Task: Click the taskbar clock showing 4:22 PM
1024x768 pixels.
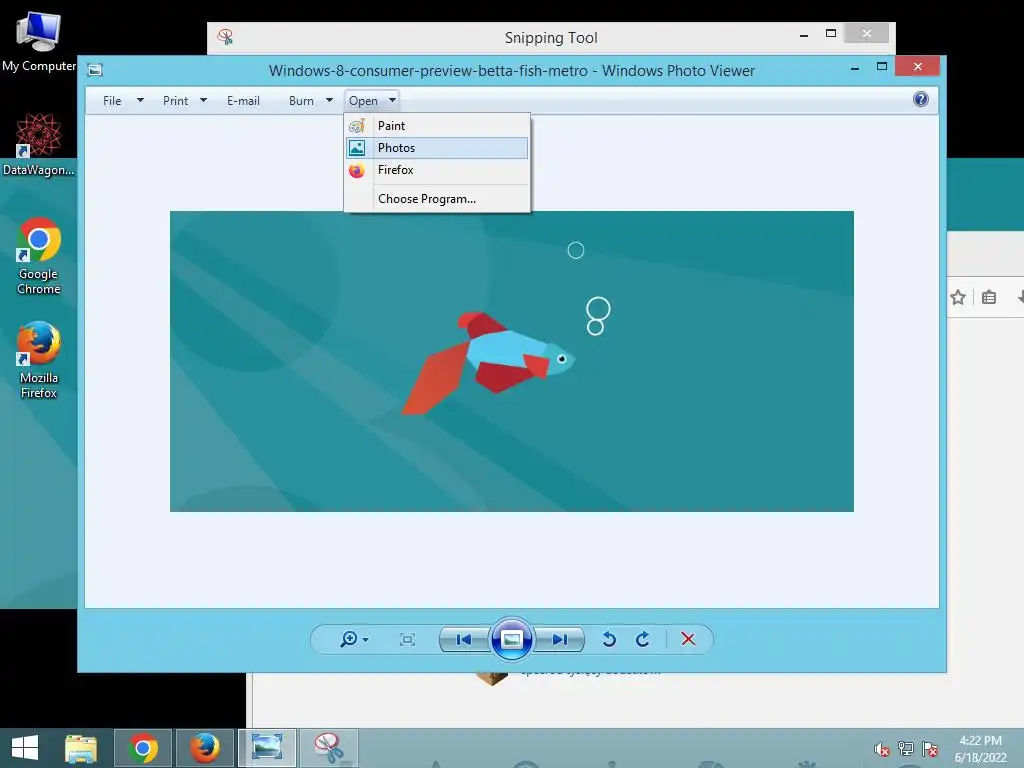Action: pyautogui.click(x=980, y=748)
